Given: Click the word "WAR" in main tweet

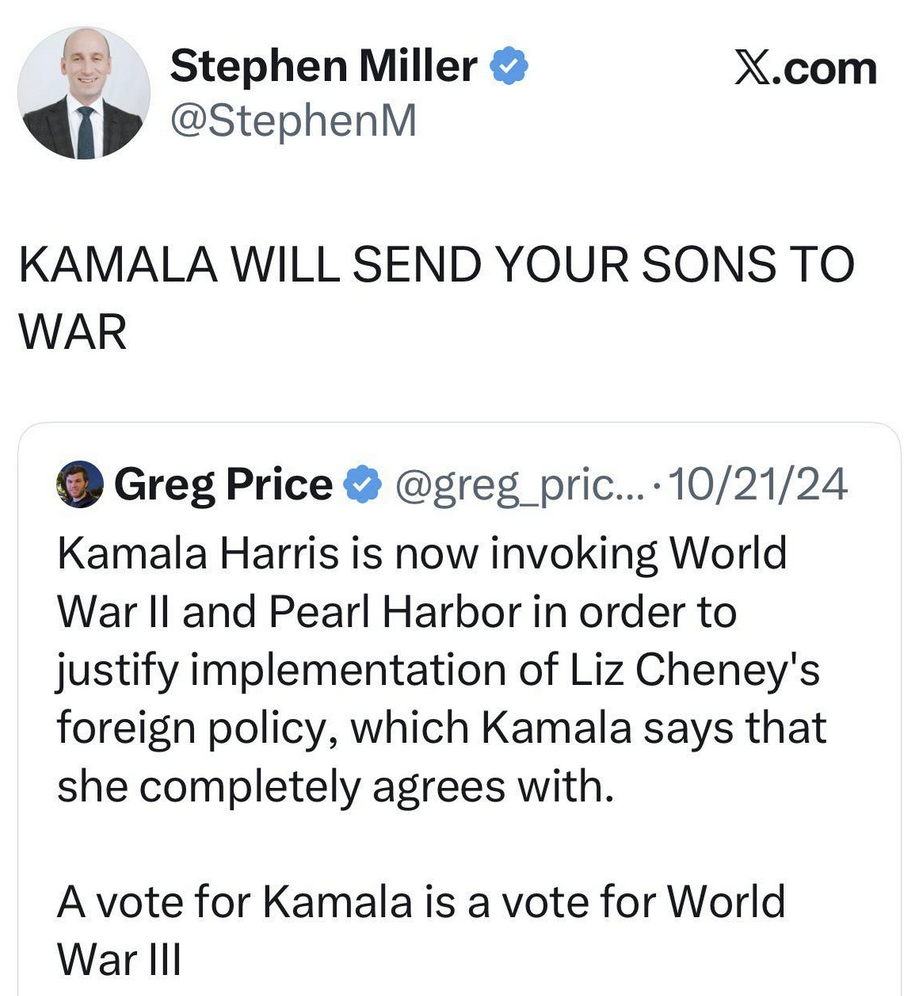Looking at the screenshot, I should pyautogui.click(x=74, y=333).
